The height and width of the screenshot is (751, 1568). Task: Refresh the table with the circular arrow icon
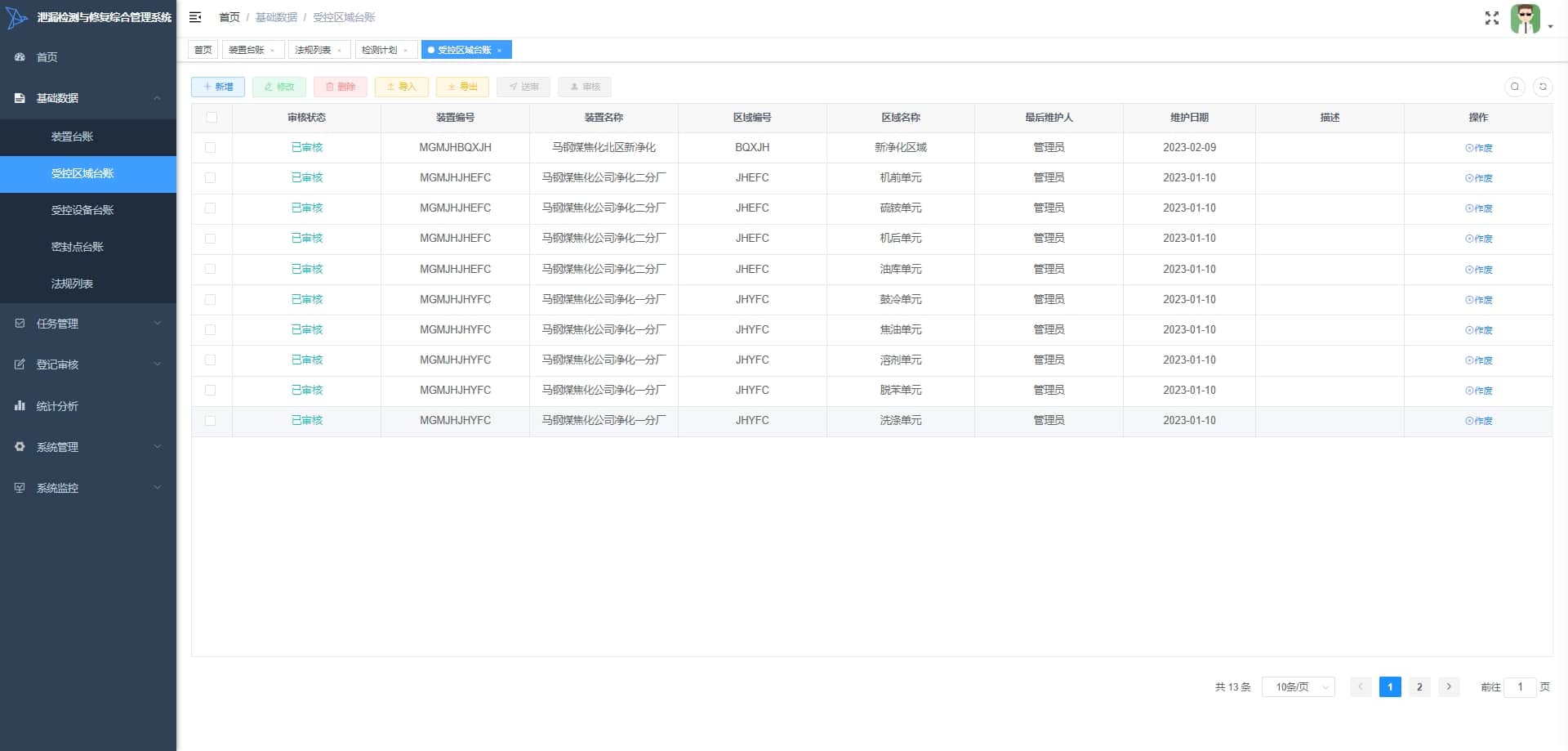1543,87
